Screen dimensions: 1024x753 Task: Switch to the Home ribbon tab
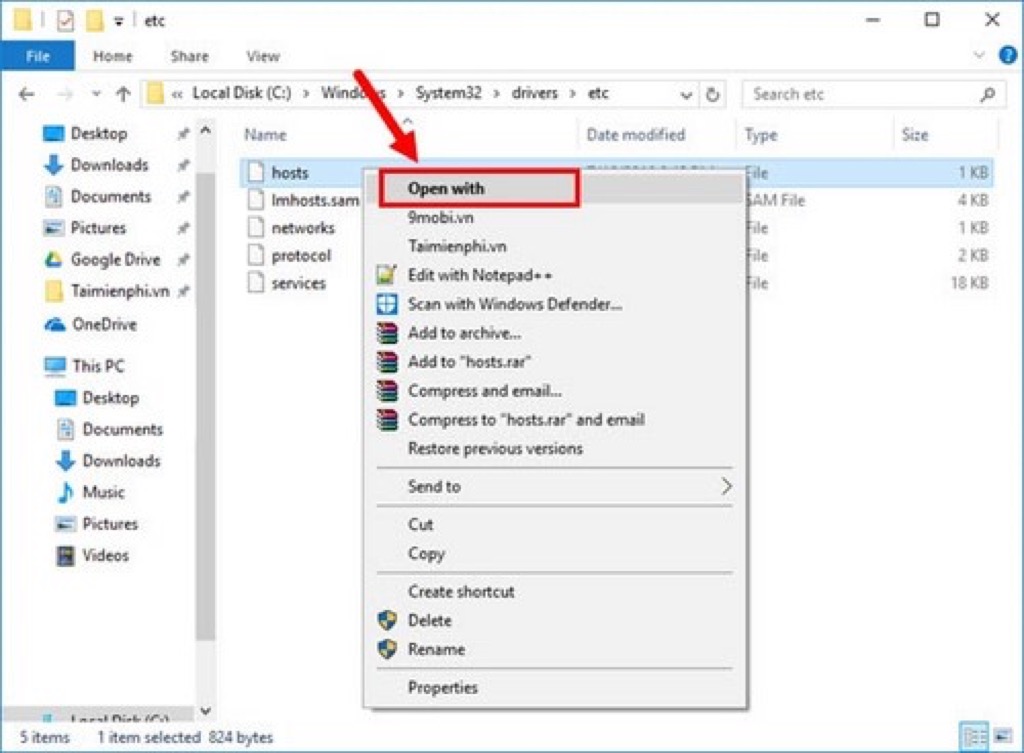point(112,56)
